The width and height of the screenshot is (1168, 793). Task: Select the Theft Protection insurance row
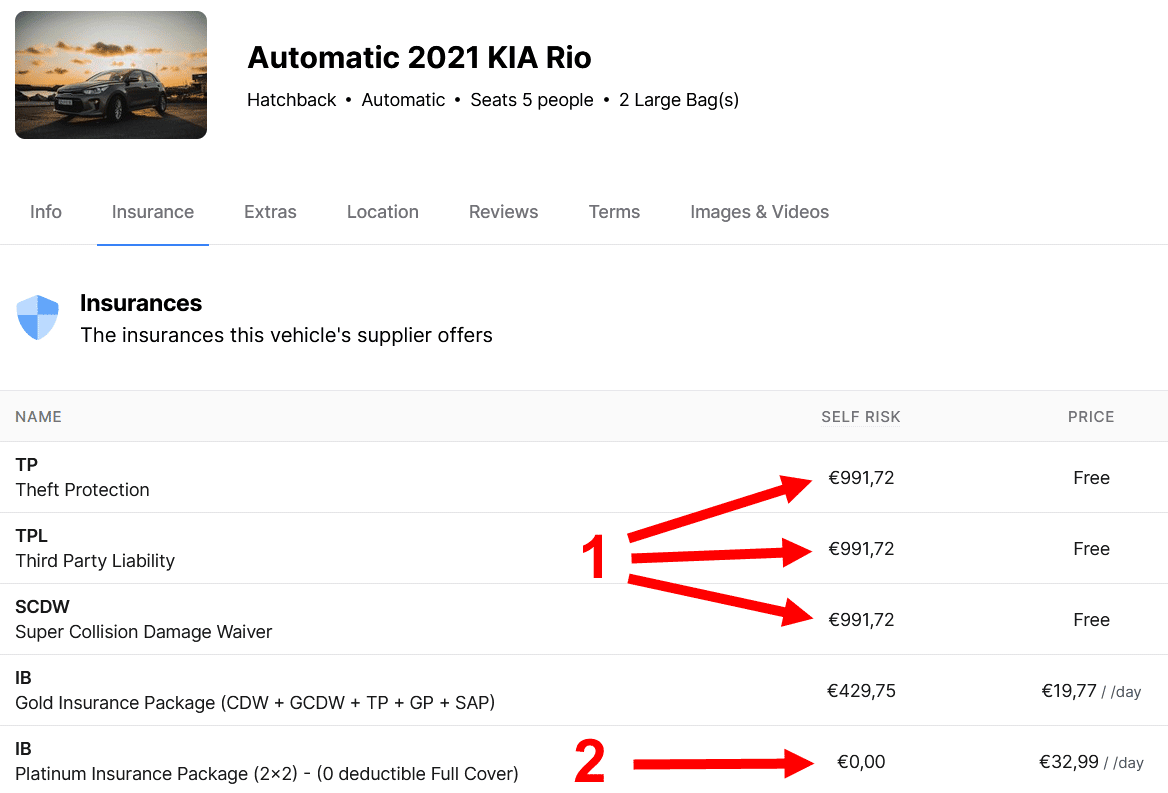(584, 477)
